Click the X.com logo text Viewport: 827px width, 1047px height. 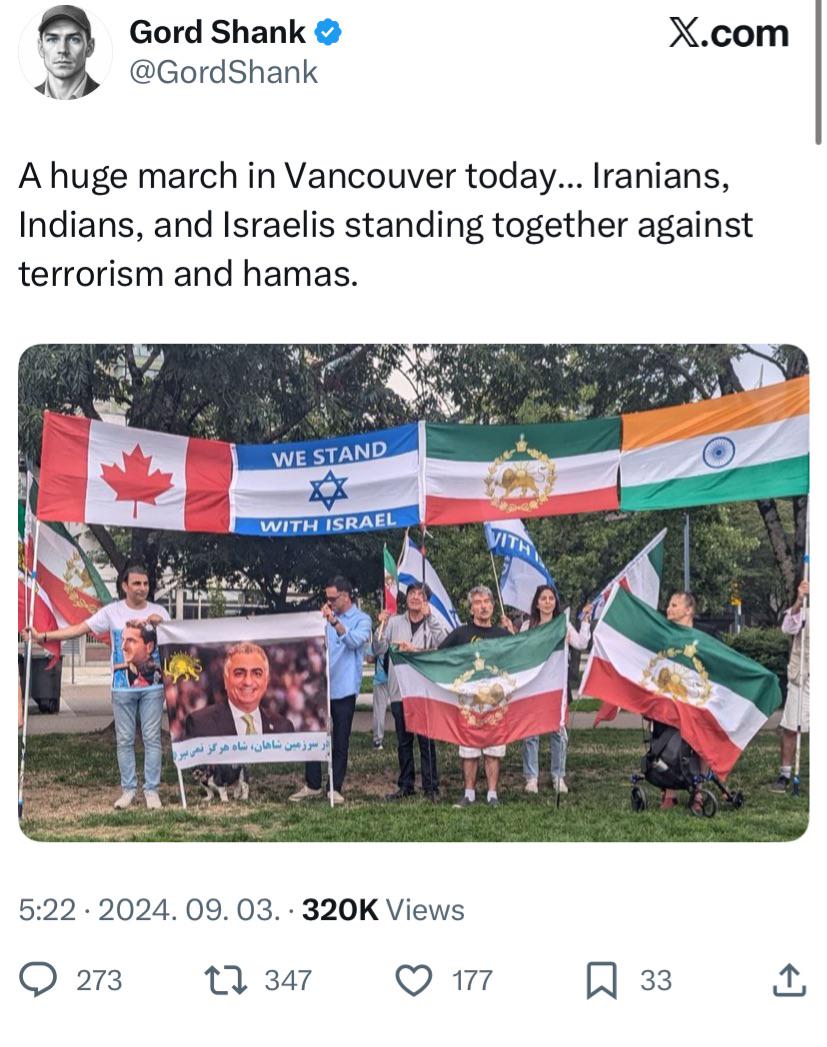729,33
